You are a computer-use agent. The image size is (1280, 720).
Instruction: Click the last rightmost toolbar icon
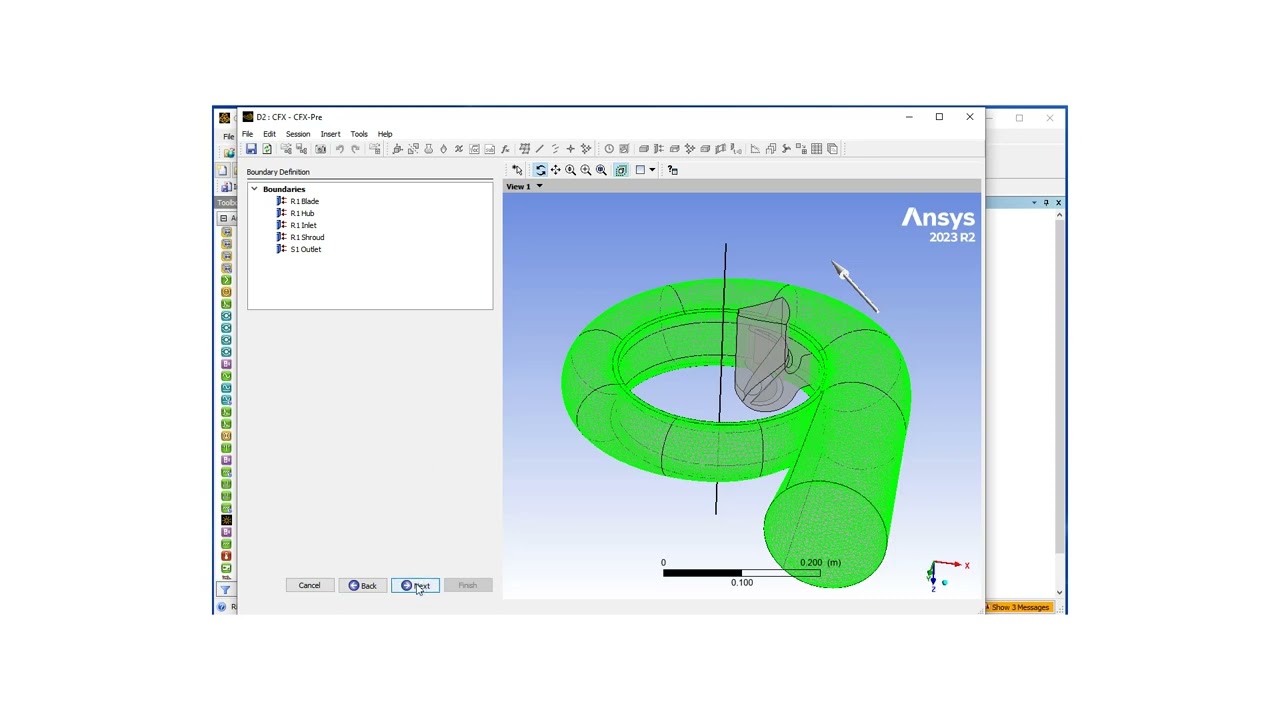[x=832, y=149]
